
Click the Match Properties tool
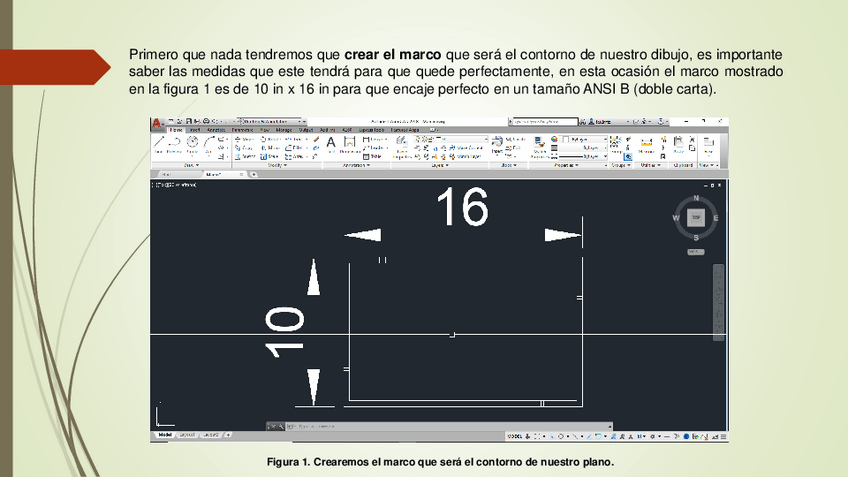point(539,147)
